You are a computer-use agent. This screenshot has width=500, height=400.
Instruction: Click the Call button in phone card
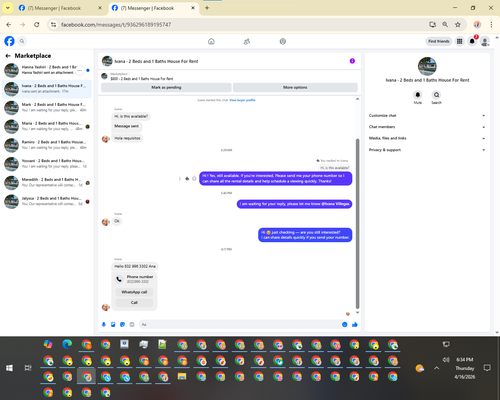point(134,302)
